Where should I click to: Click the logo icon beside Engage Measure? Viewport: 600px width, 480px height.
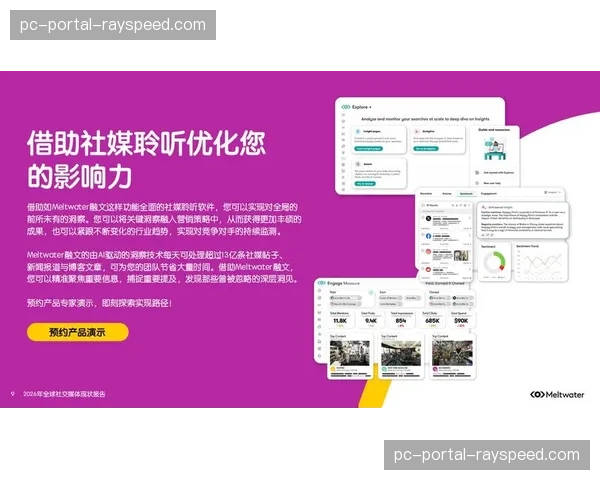(x=321, y=283)
